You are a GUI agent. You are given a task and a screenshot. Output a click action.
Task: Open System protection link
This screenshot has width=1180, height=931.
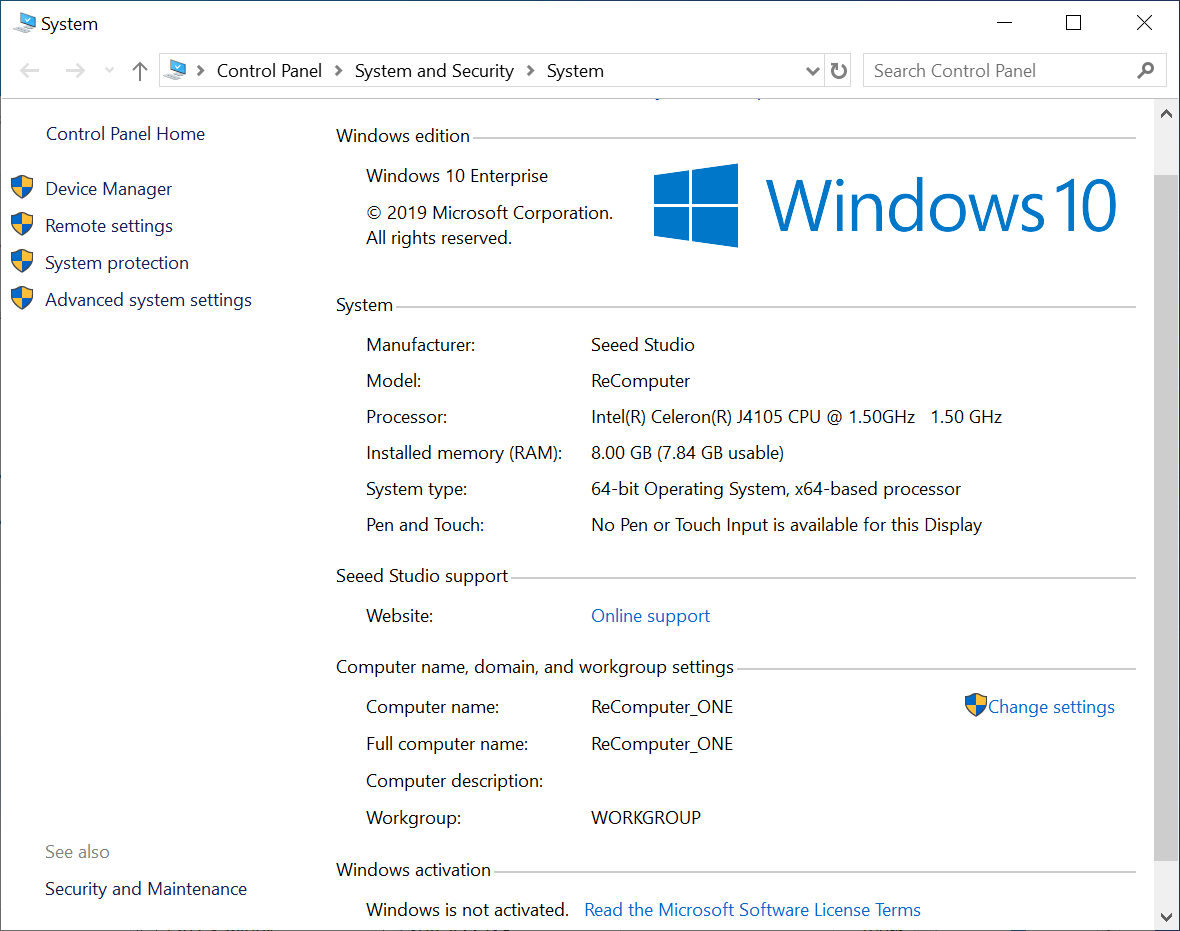tap(117, 263)
